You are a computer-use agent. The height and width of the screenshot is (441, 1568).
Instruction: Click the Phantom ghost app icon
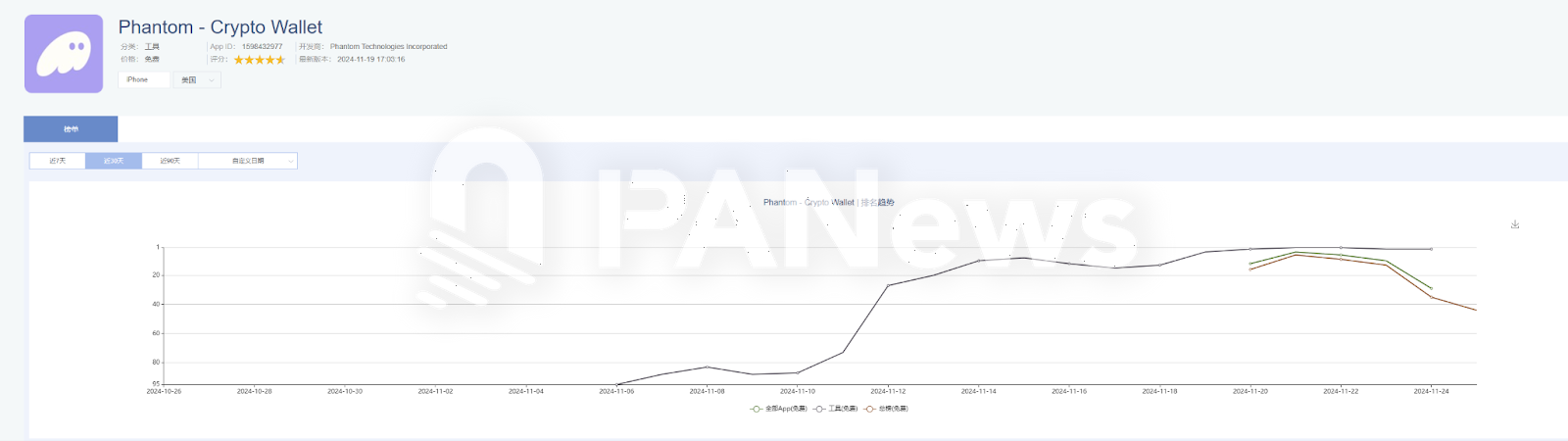pyautogui.click(x=64, y=54)
